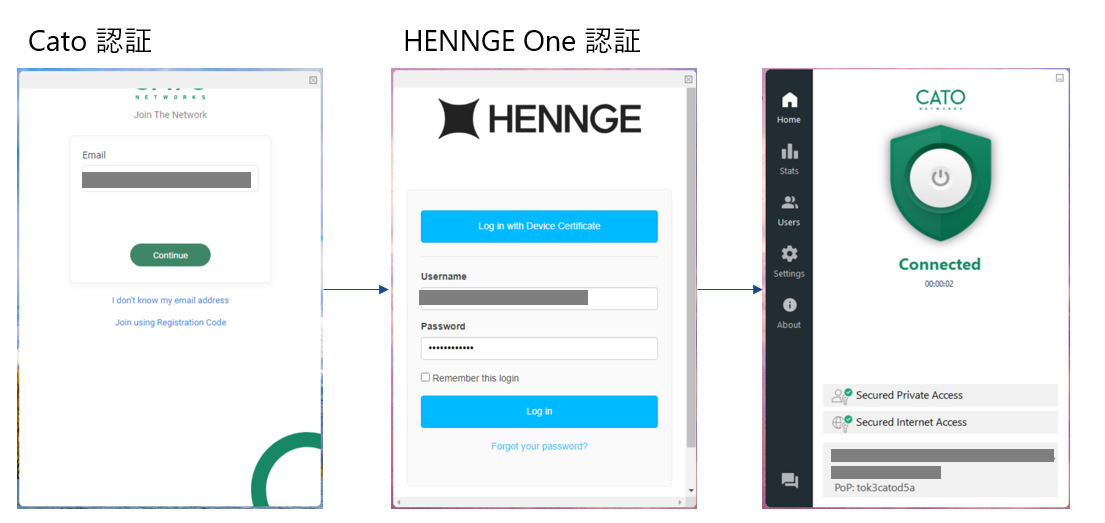
Task: Click the HENNGE Log in button
Action: point(539,412)
